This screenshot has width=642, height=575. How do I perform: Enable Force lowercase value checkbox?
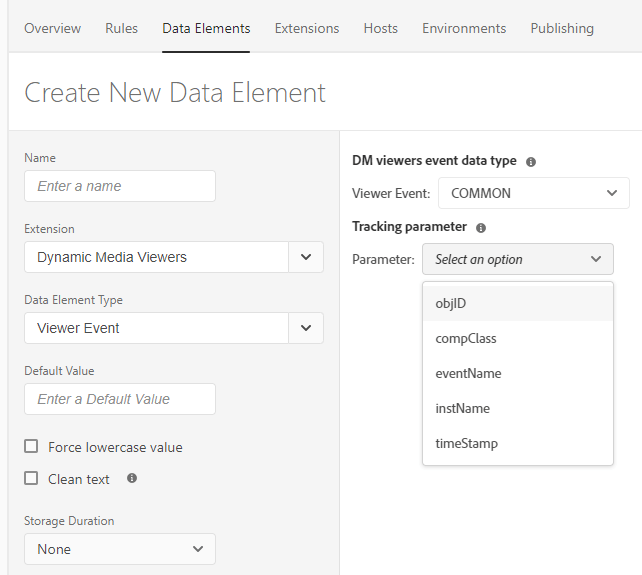[x=32, y=447]
